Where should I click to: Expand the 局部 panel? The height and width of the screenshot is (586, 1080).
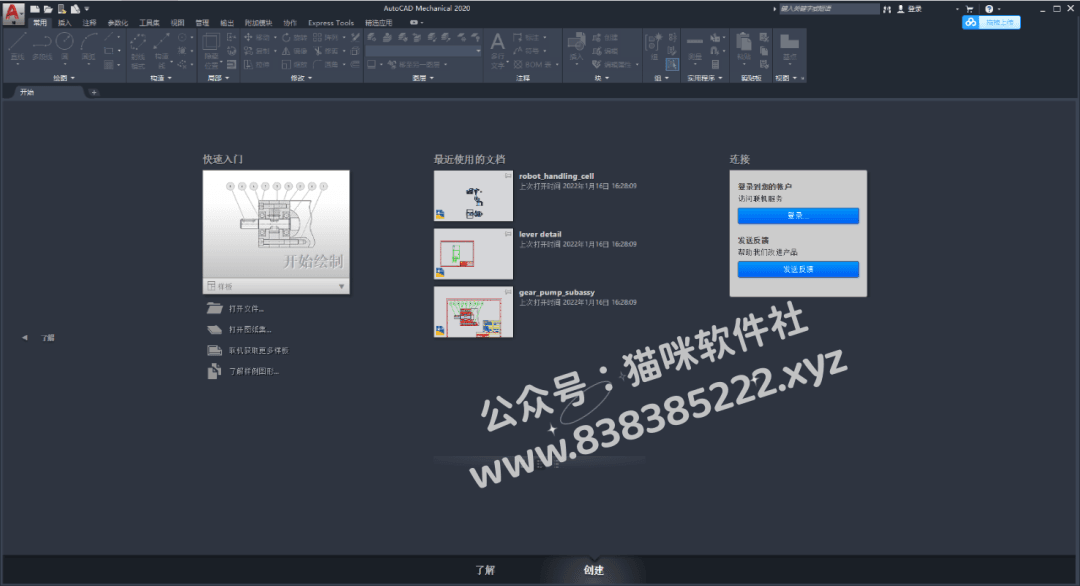click(218, 78)
